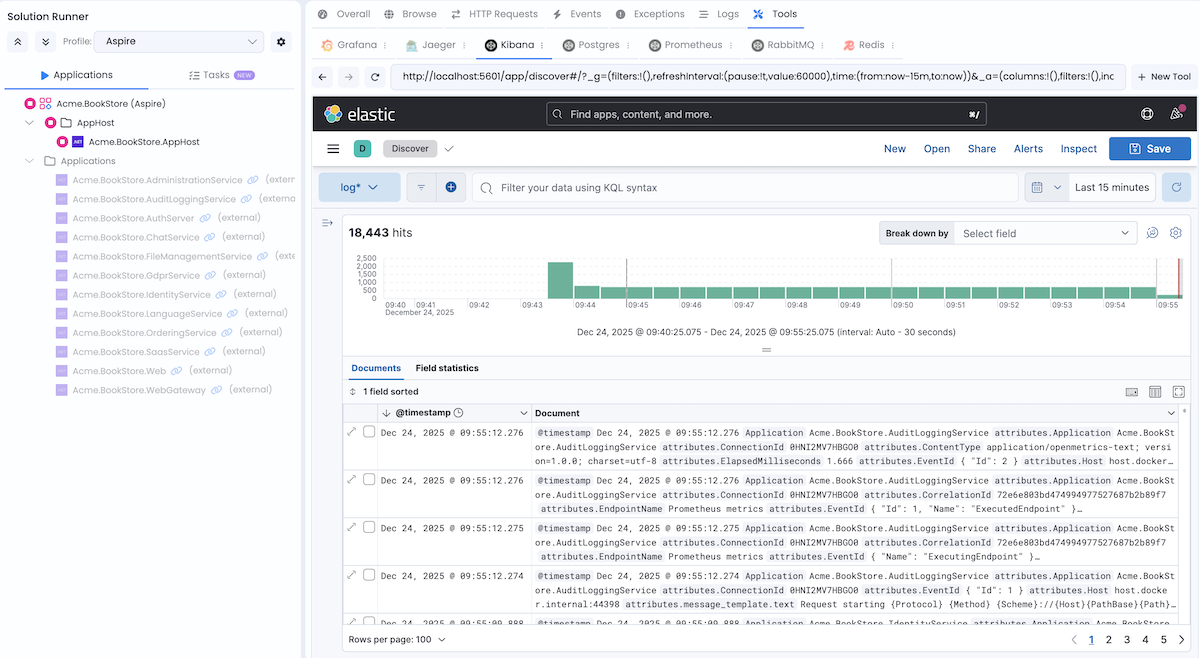
Task: Tick the third document's row checkbox
Action: [x=369, y=527]
